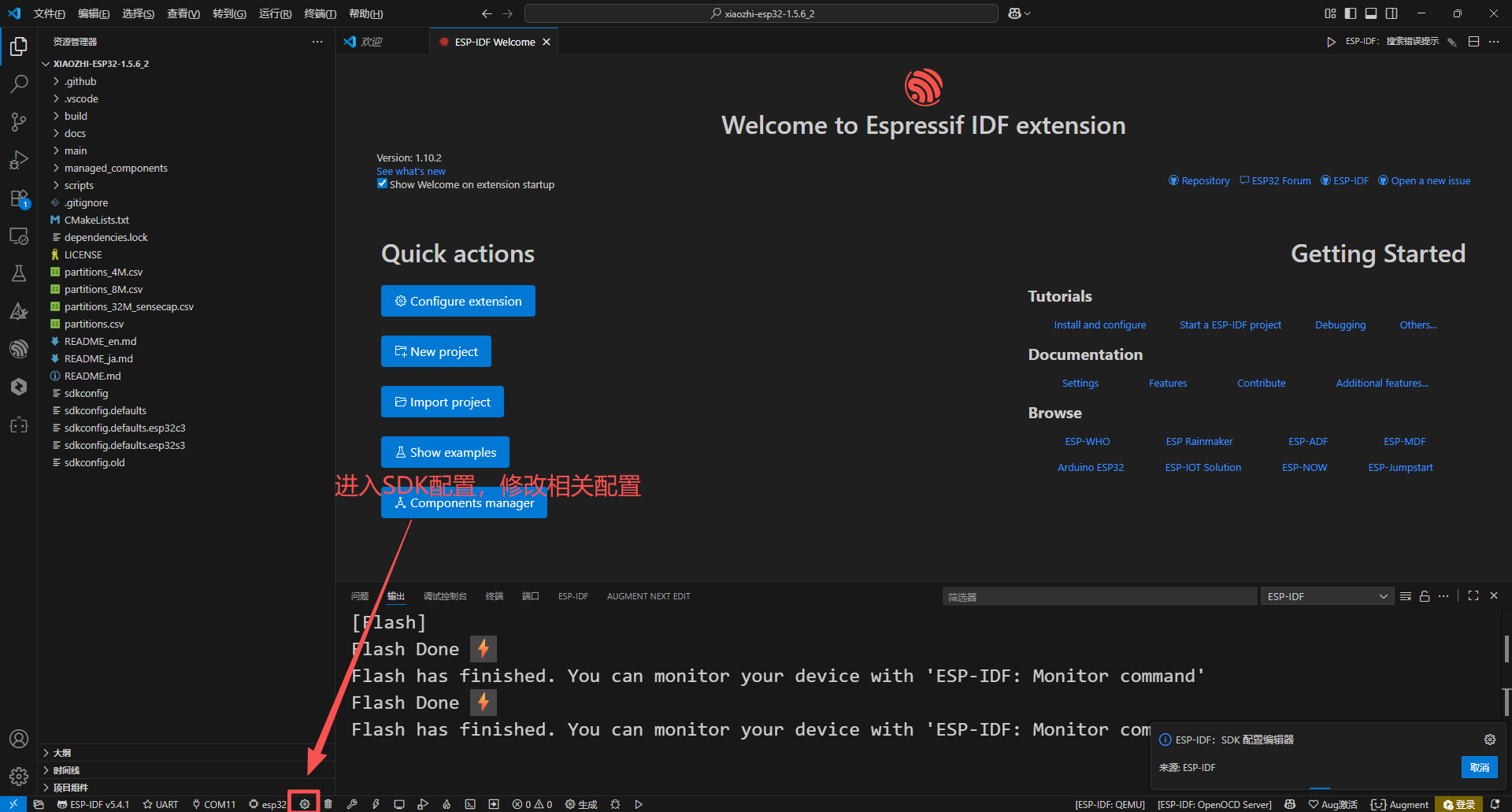Click New project button
Viewport: 1512px width, 812px height.
click(436, 351)
